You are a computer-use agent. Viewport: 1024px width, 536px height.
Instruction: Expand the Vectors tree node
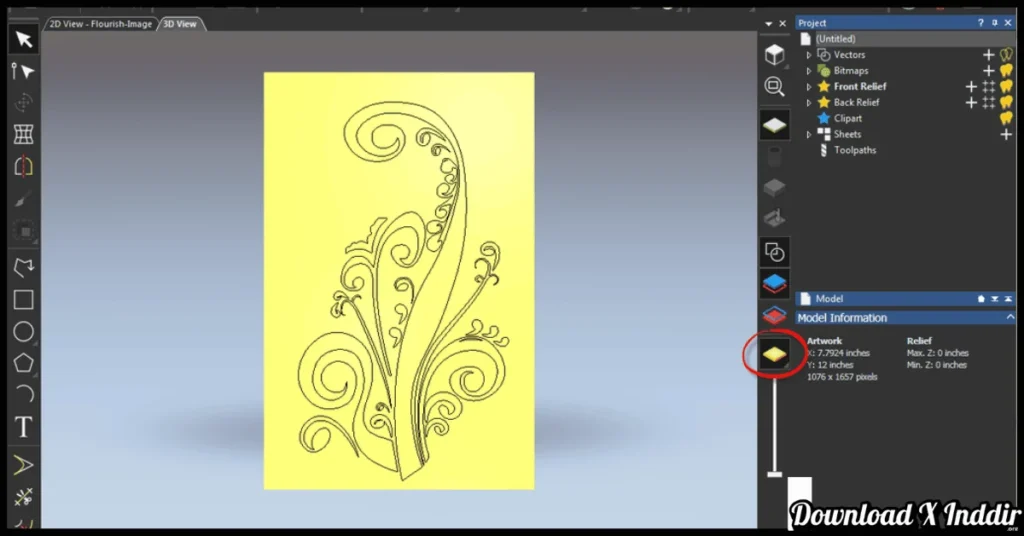tap(809, 55)
